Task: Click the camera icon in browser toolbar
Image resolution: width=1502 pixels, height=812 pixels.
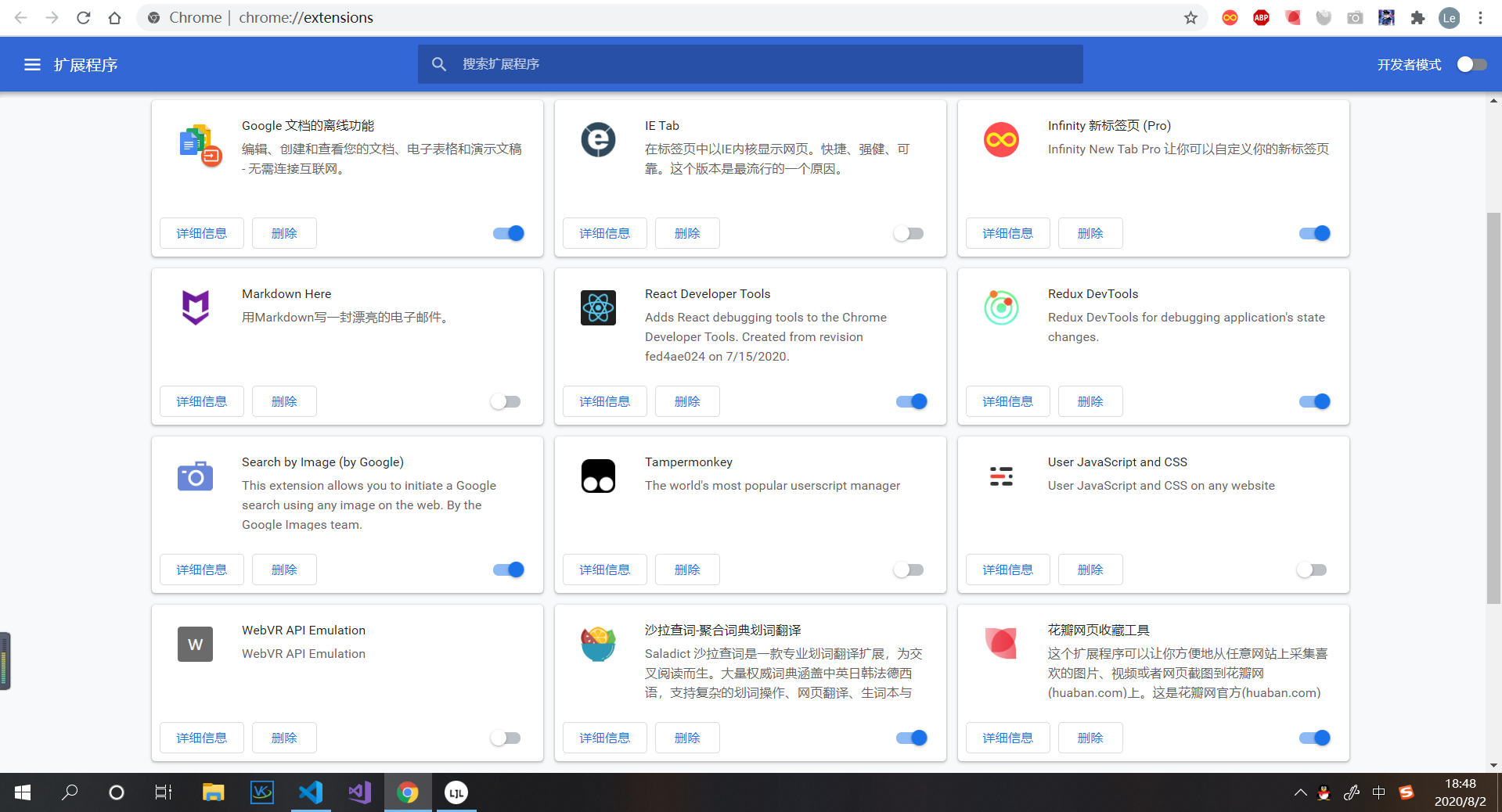Action: (1355, 17)
